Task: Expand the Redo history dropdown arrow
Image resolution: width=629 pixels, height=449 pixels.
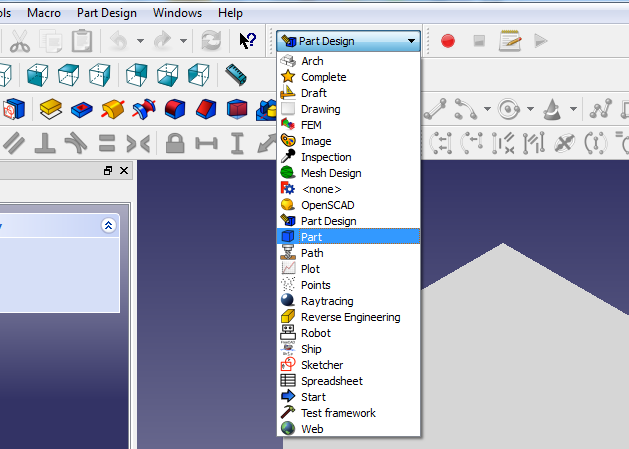Action: [x=183, y=41]
